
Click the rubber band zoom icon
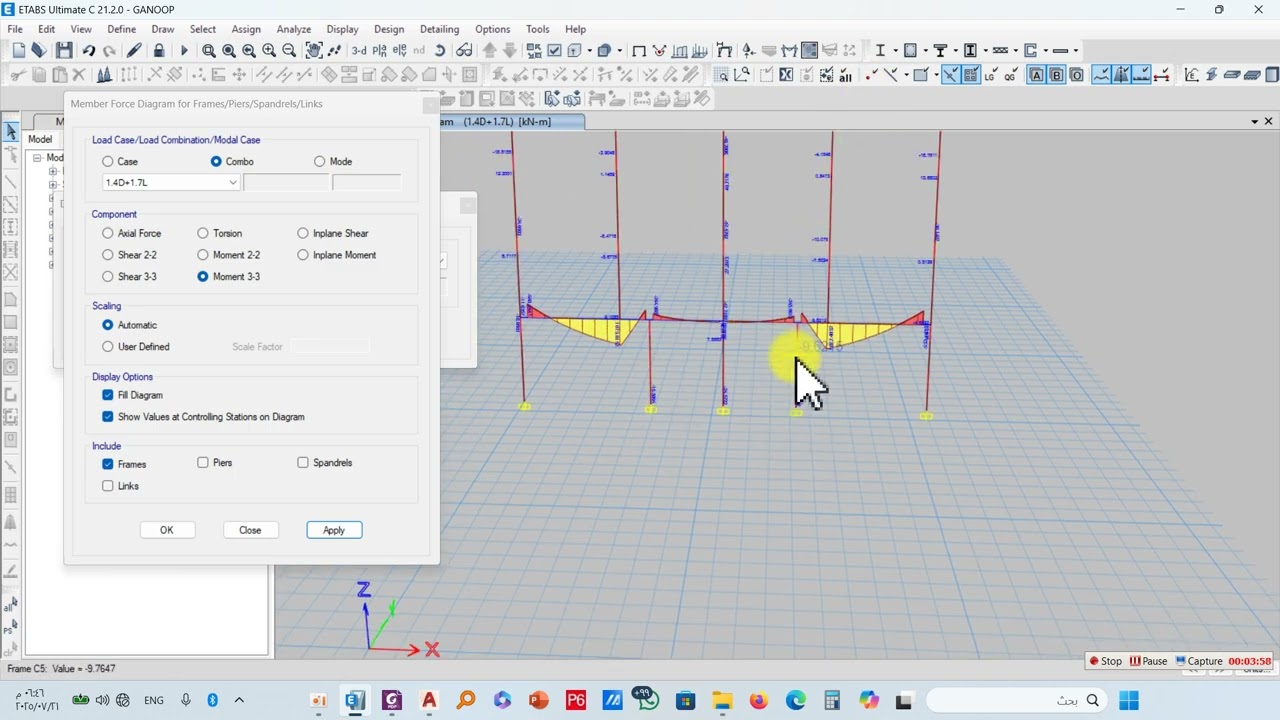pos(209,50)
